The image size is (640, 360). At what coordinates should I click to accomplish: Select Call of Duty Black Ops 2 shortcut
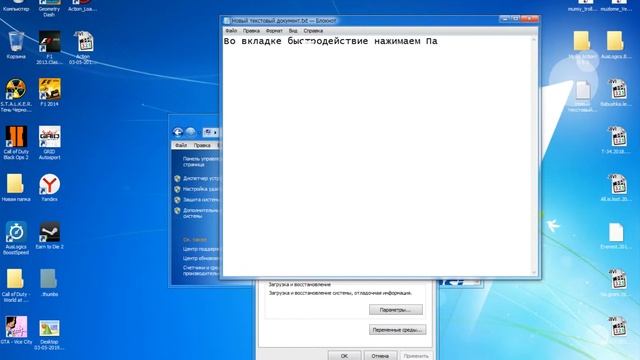tap(16, 142)
